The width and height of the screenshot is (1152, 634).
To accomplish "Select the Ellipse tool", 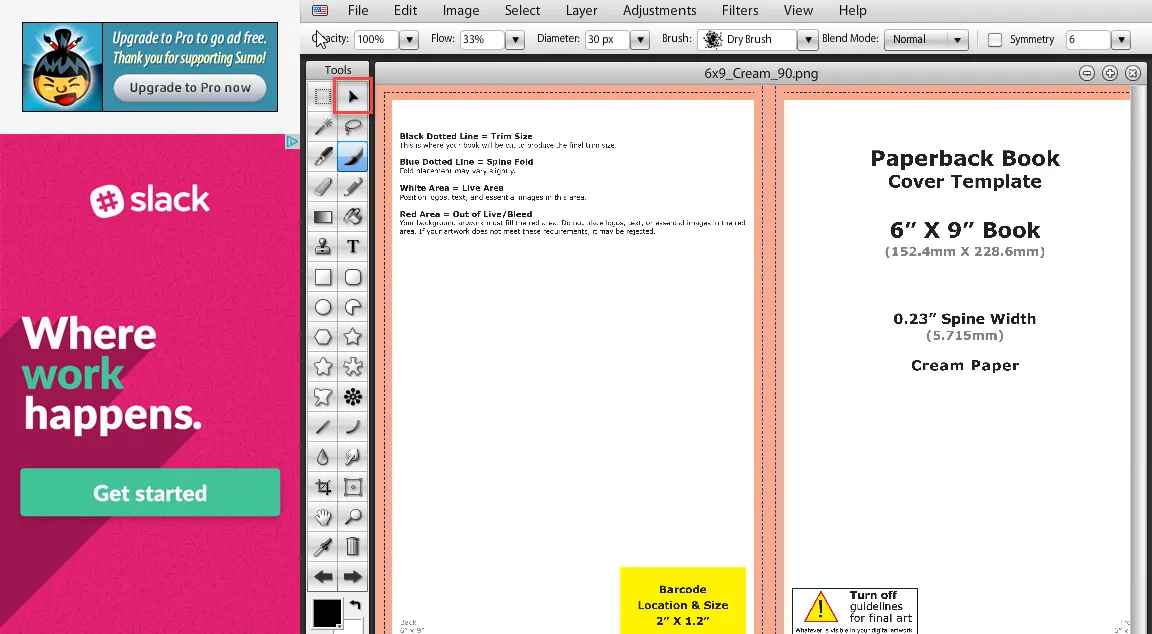I will [x=323, y=307].
